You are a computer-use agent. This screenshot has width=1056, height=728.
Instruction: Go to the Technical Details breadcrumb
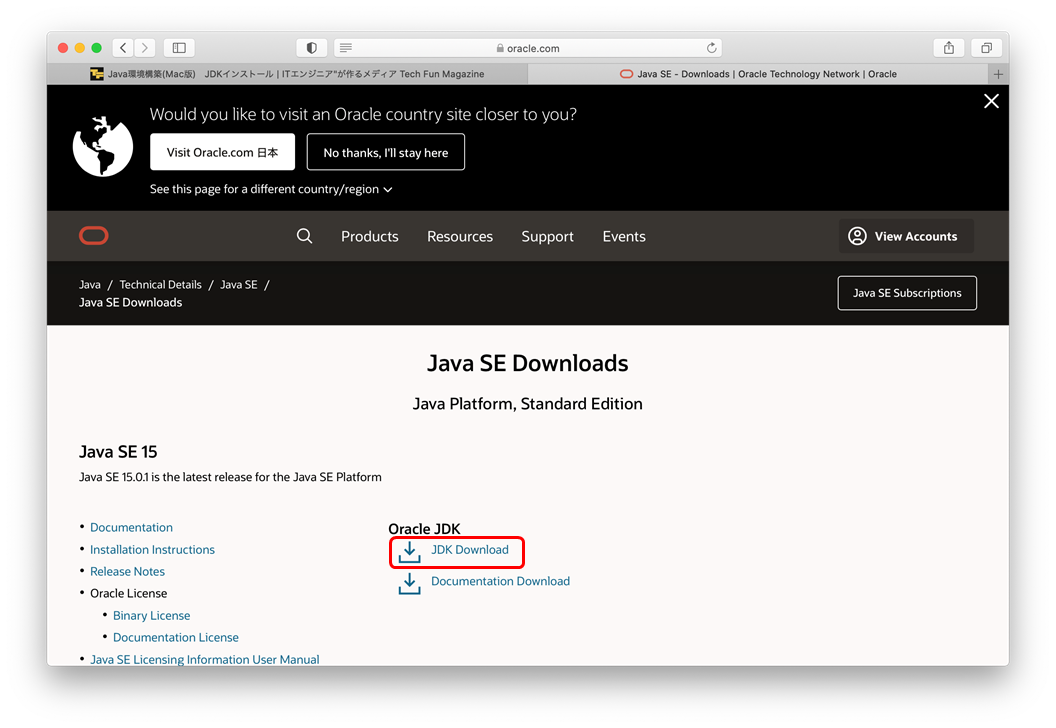coord(160,285)
